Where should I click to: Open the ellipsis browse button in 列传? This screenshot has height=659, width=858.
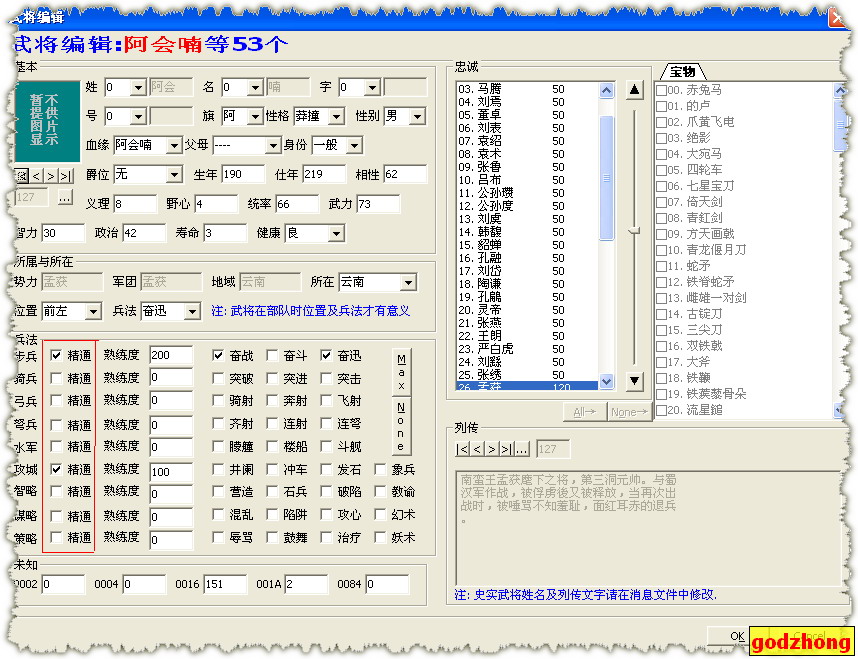tap(521, 449)
